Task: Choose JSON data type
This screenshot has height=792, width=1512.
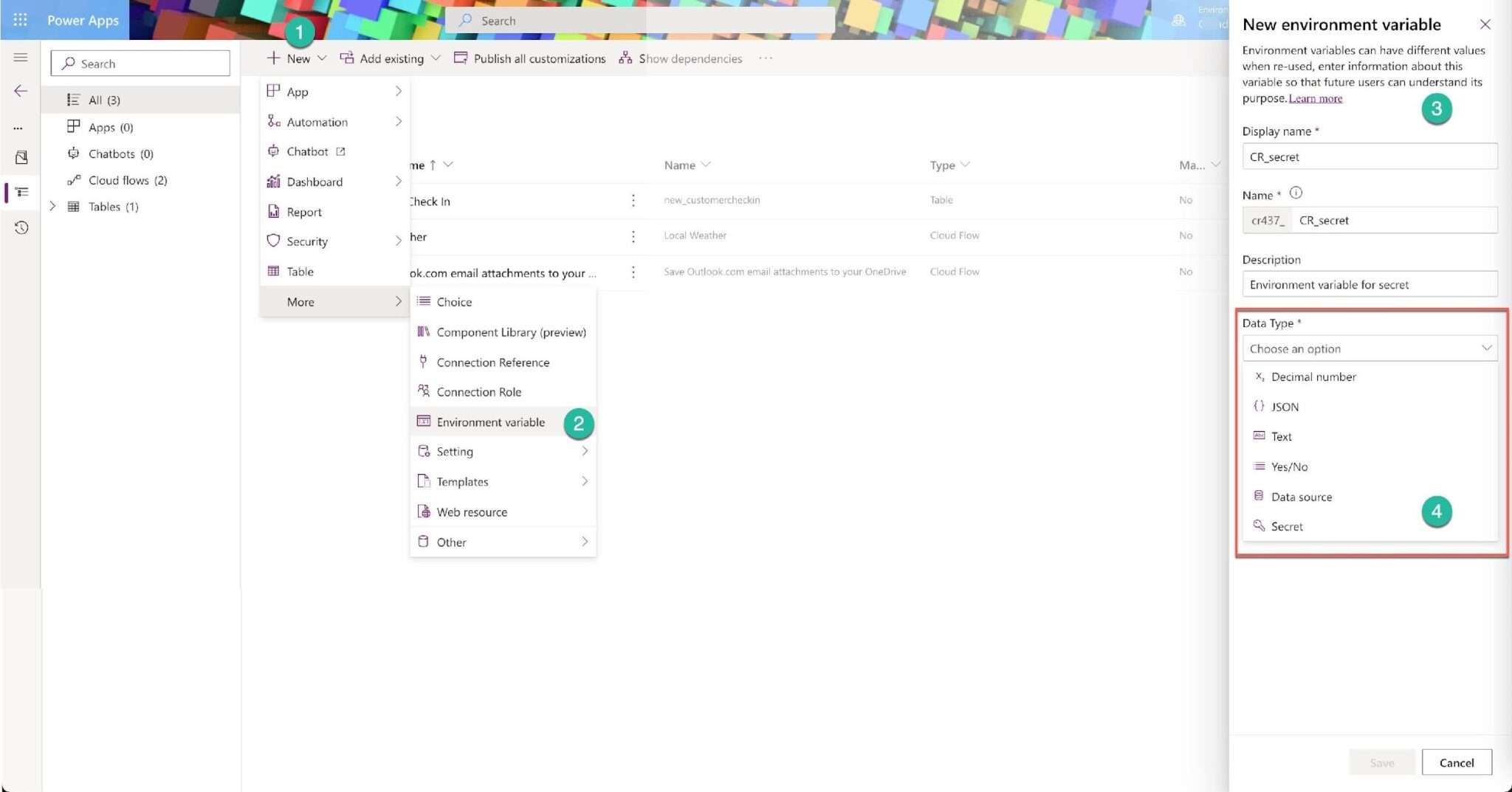Action: pyautogui.click(x=1370, y=407)
